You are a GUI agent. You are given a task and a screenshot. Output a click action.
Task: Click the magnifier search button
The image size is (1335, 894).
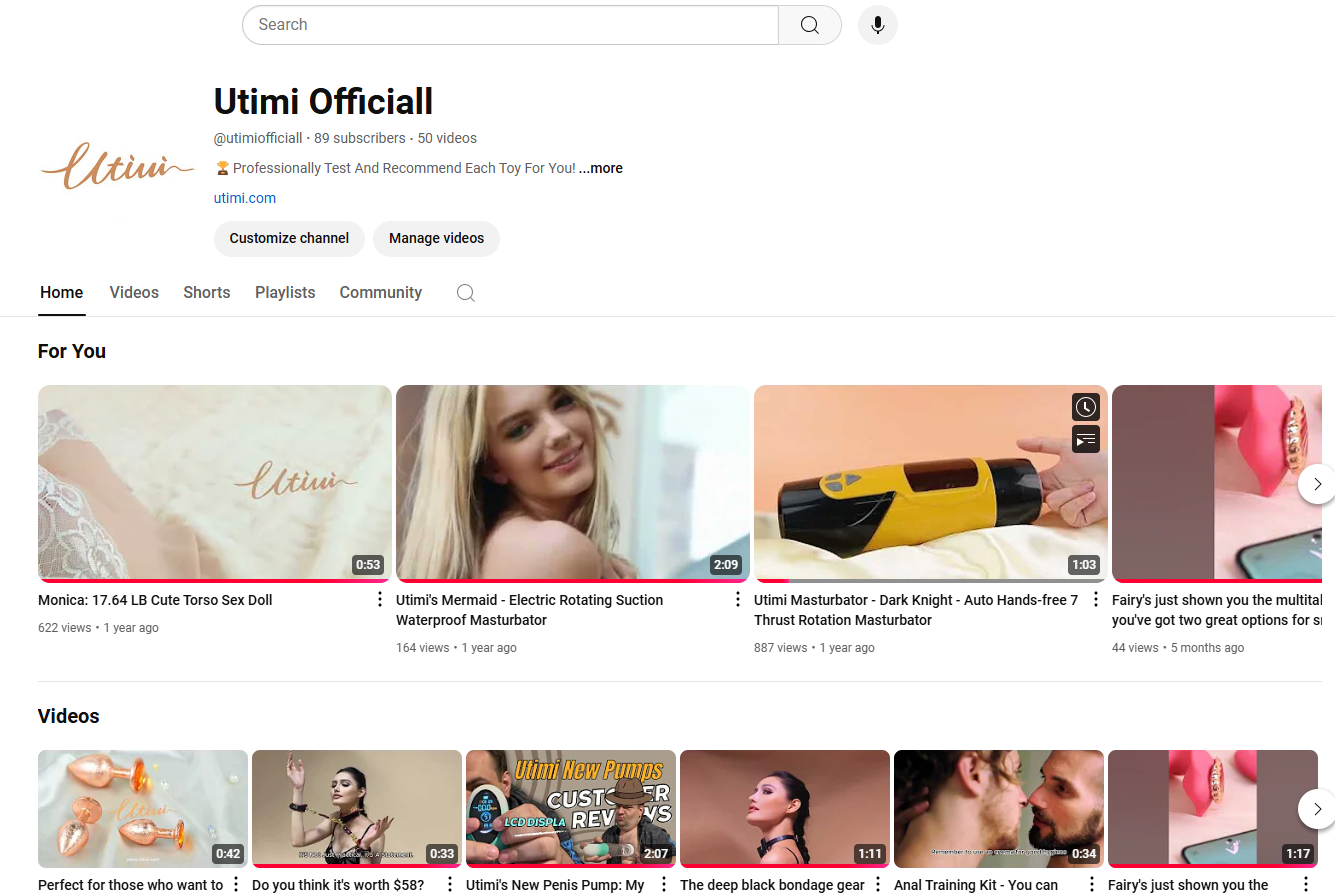[810, 25]
